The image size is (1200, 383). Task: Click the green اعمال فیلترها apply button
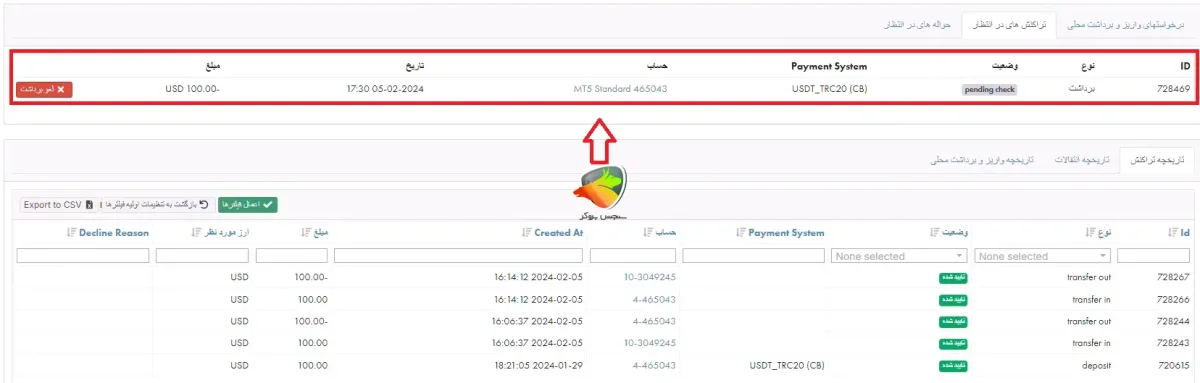(x=247, y=205)
